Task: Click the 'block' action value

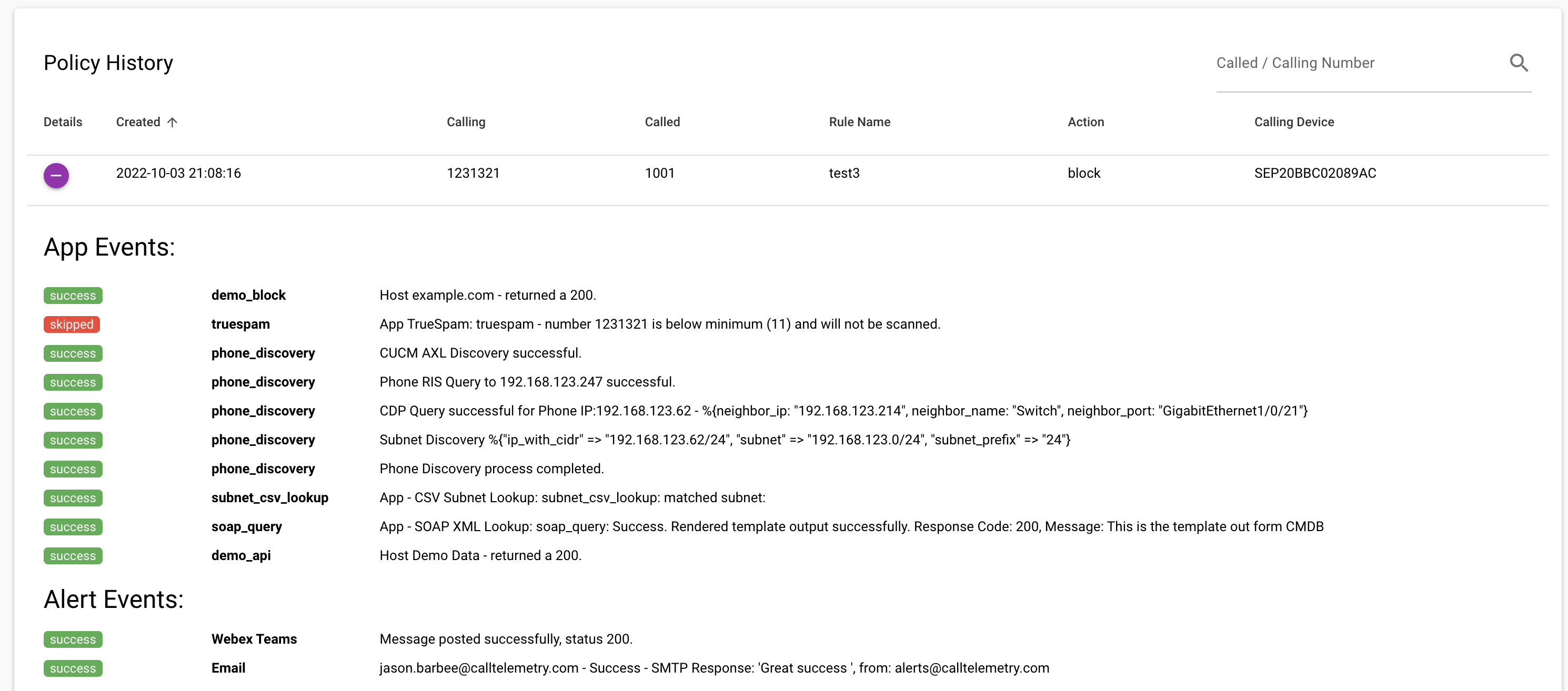Action: point(1084,172)
